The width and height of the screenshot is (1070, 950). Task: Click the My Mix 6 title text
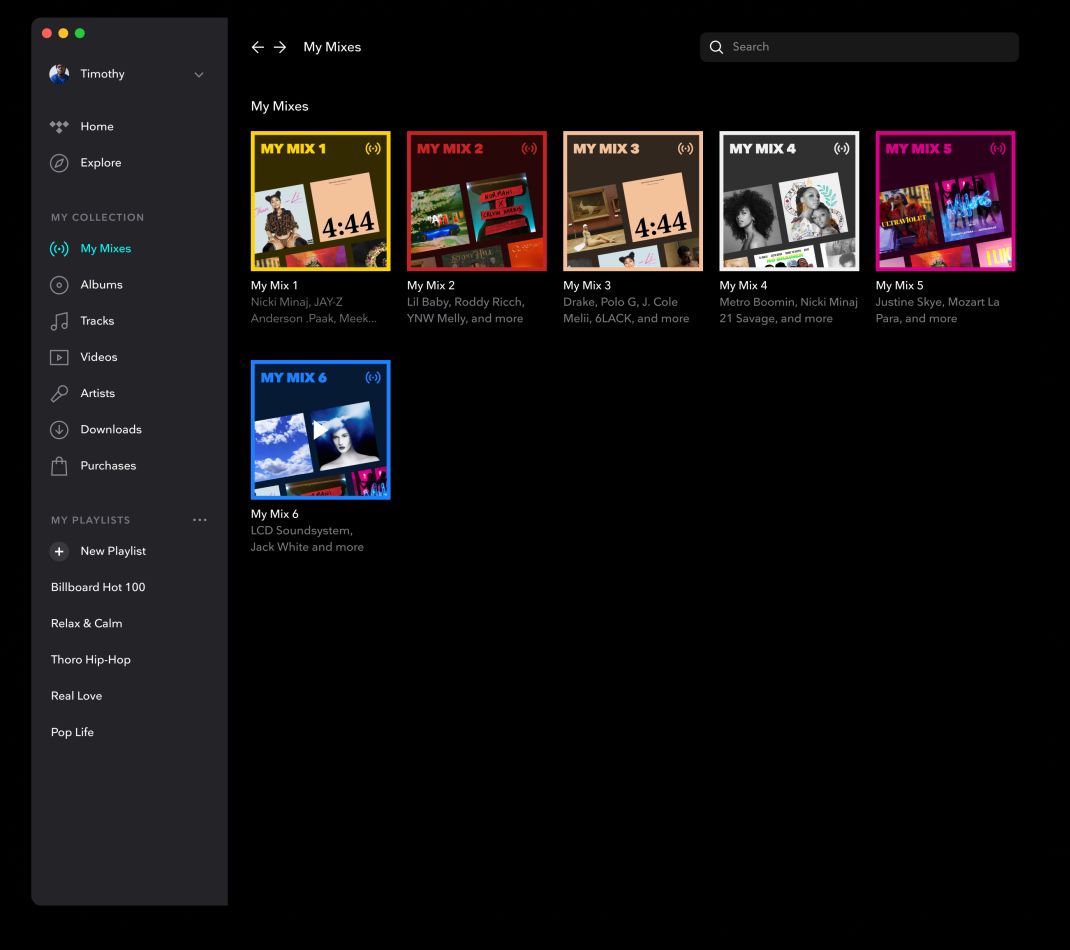click(274, 514)
